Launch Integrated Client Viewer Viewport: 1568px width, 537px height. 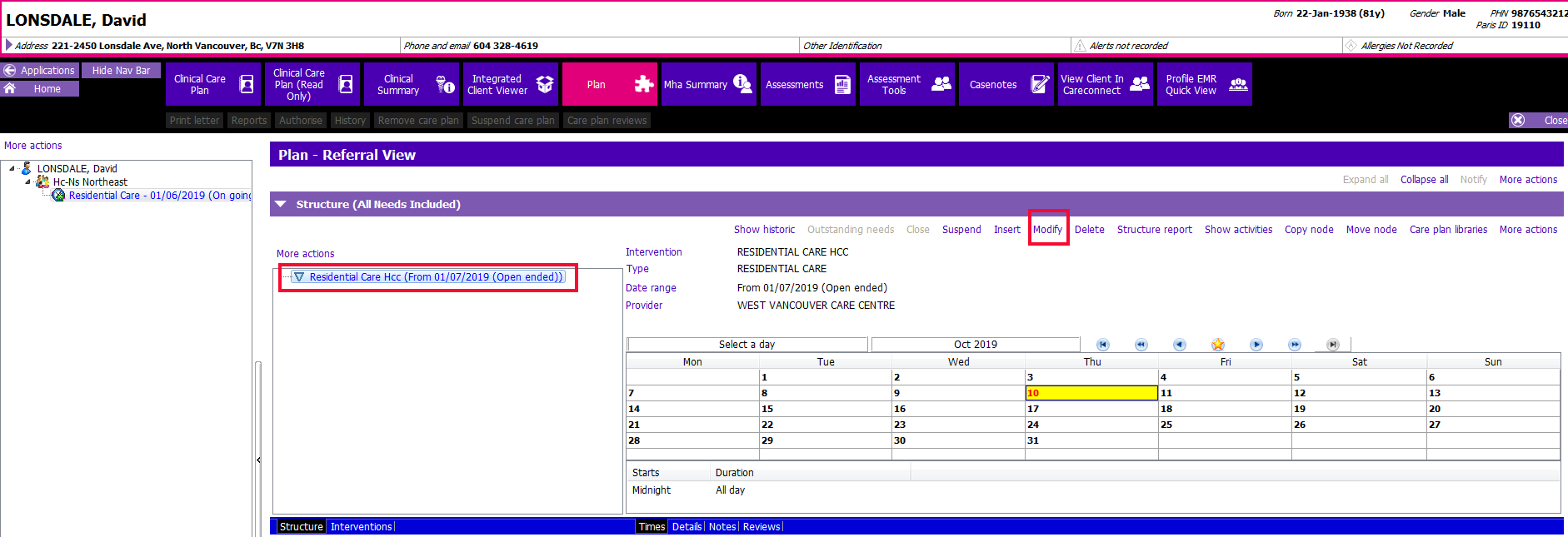(511, 84)
